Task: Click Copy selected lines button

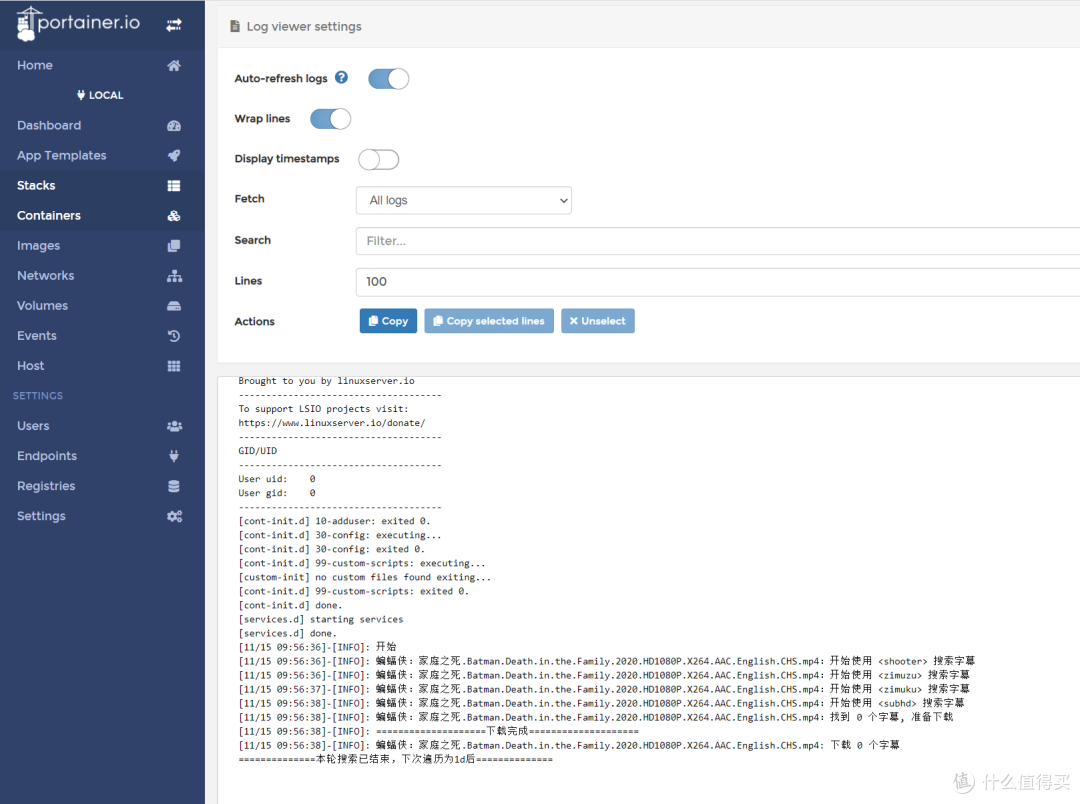Action: click(x=489, y=321)
